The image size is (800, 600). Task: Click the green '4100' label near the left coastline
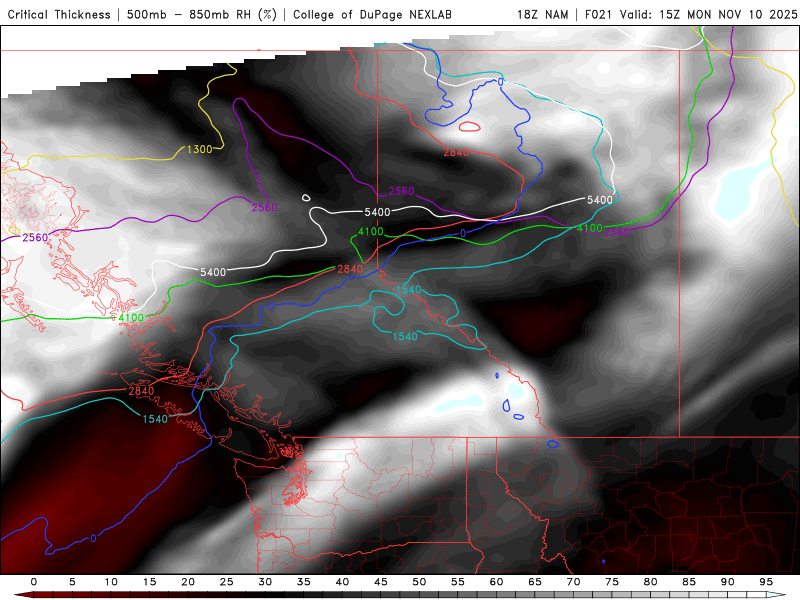click(131, 318)
